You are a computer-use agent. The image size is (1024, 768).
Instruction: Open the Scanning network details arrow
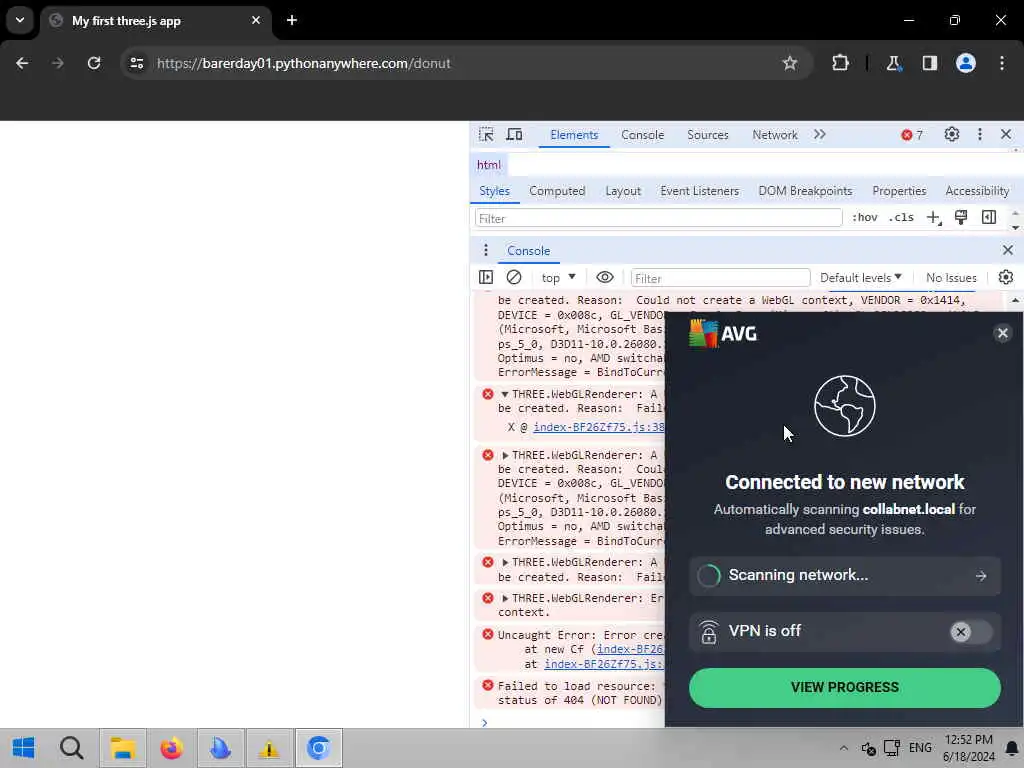(x=981, y=576)
